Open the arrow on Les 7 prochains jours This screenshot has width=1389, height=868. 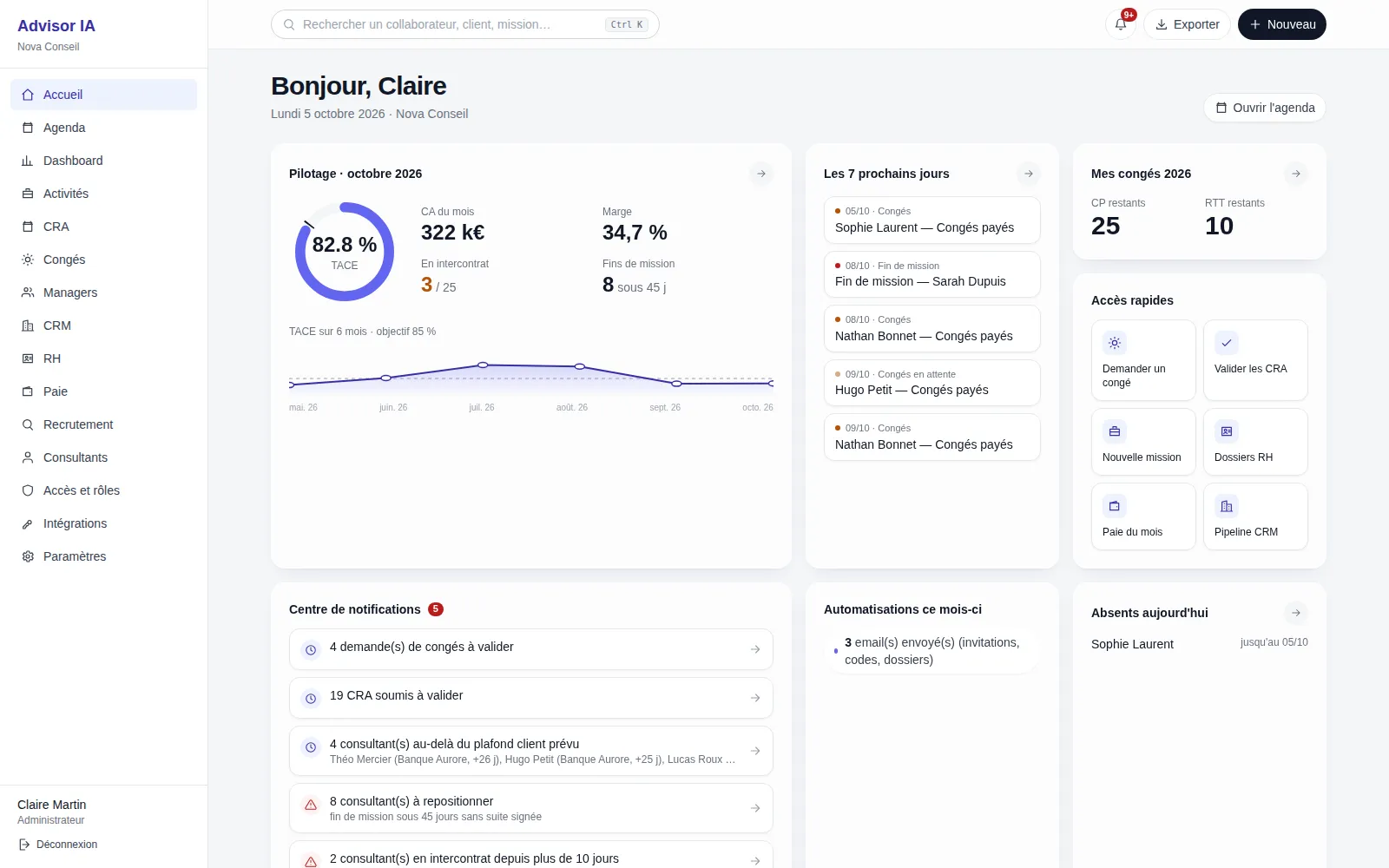[x=1029, y=174]
